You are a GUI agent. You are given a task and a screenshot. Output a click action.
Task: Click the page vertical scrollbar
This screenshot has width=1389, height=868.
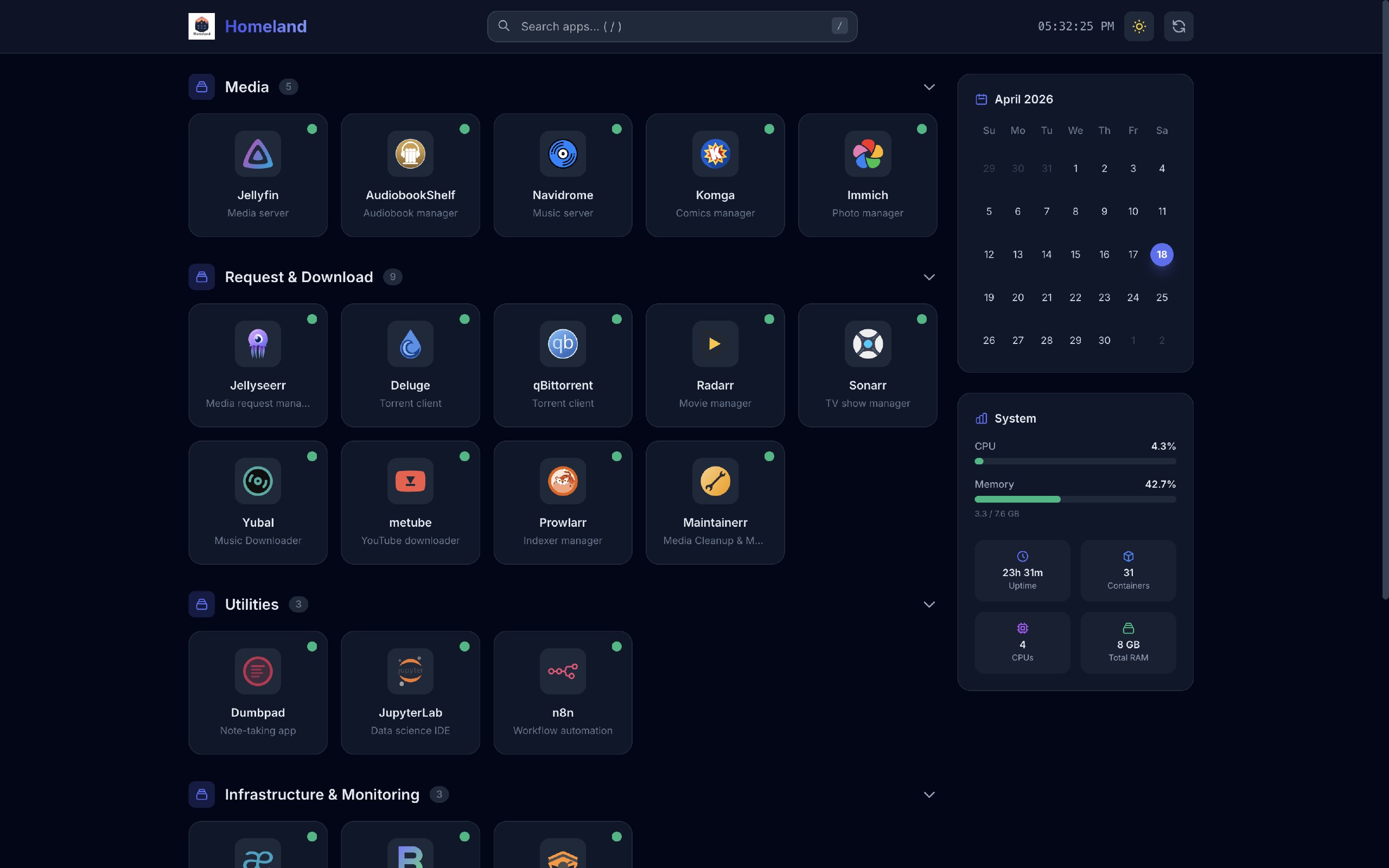1385,298
